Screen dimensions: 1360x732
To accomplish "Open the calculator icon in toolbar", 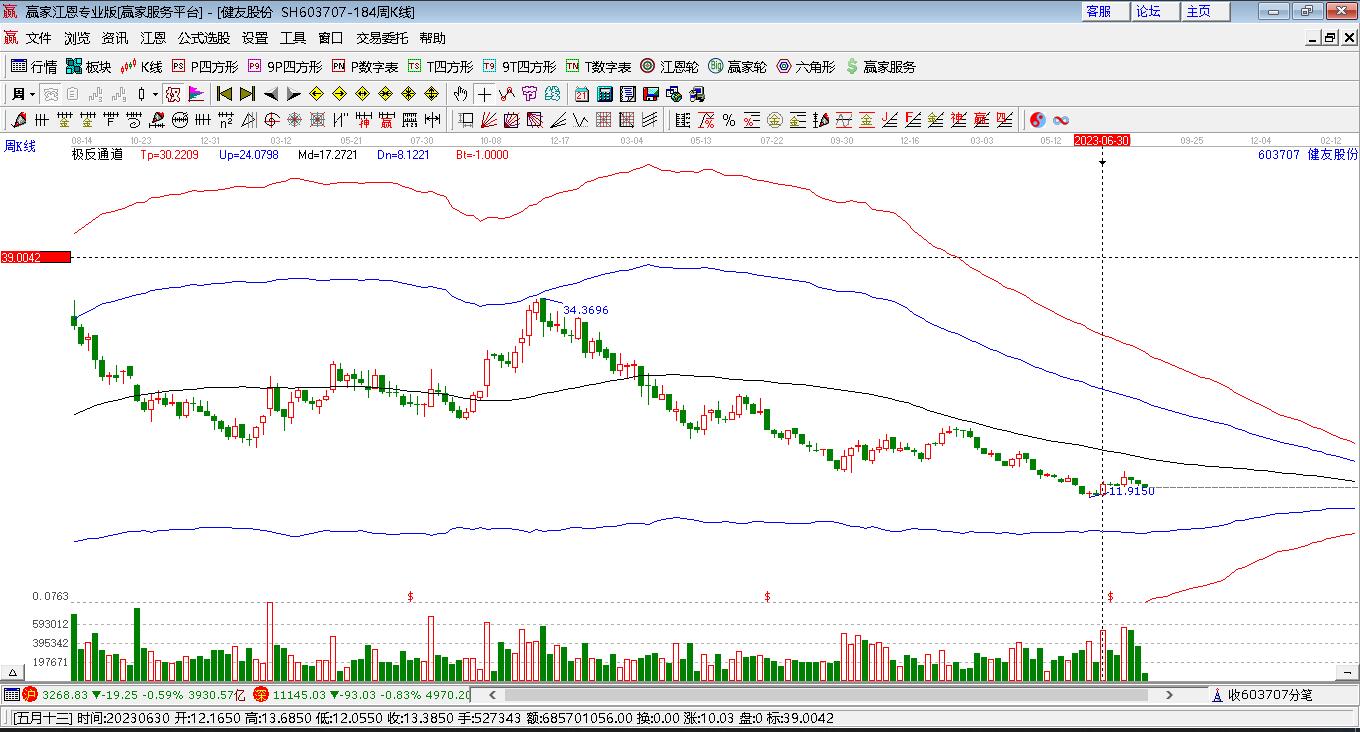I will (604, 94).
